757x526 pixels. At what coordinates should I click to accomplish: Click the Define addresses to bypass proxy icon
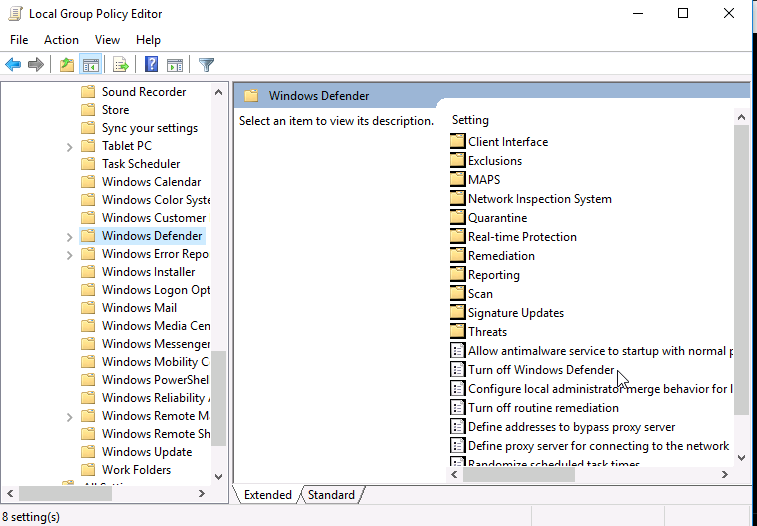pos(457,427)
